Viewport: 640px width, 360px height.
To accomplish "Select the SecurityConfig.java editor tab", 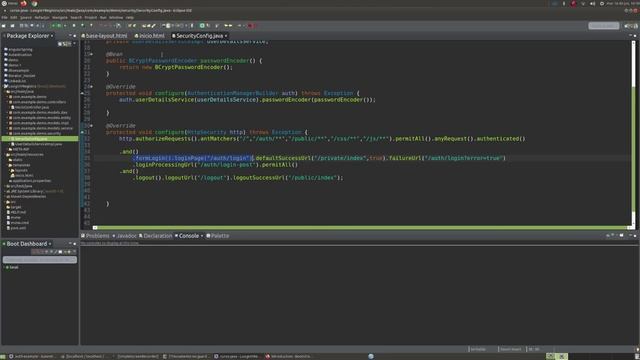I will 199,36.
